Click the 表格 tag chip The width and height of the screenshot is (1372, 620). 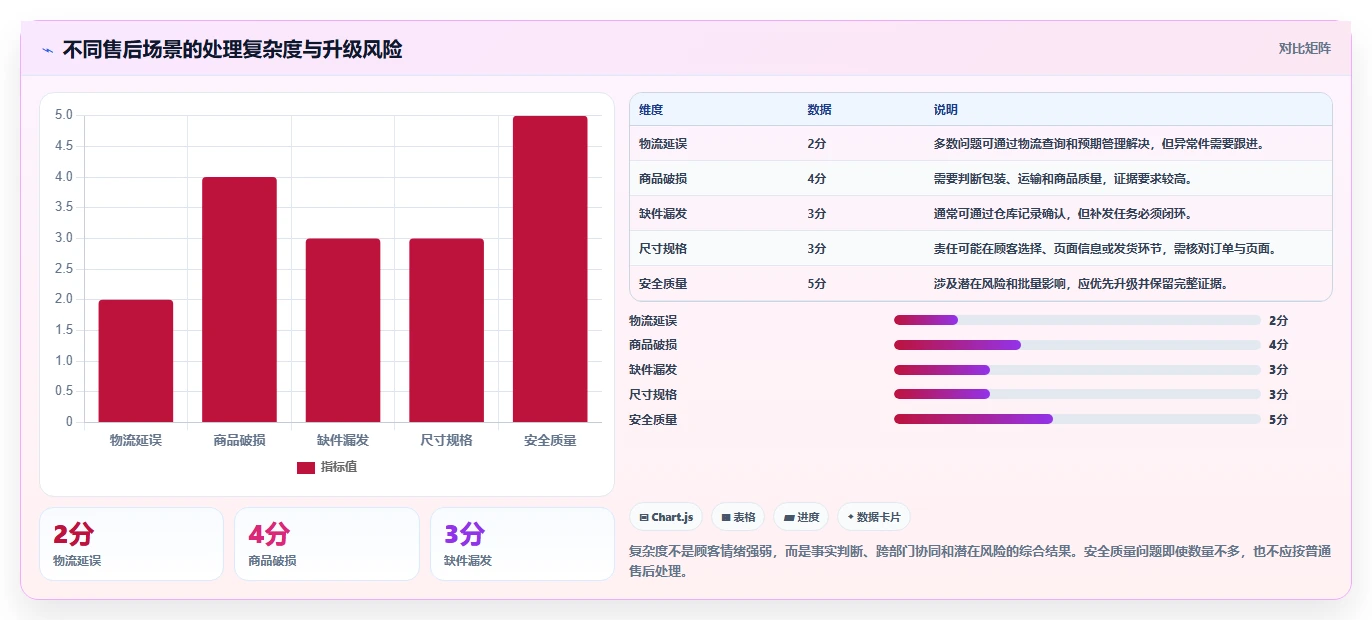click(738, 517)
